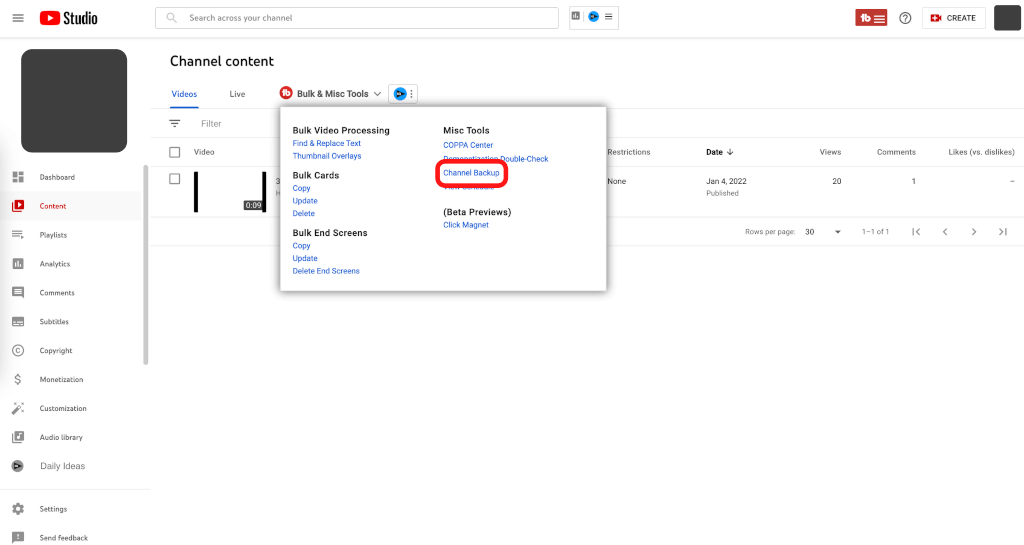Click the Help question mark icon

[x=905, y=18]
